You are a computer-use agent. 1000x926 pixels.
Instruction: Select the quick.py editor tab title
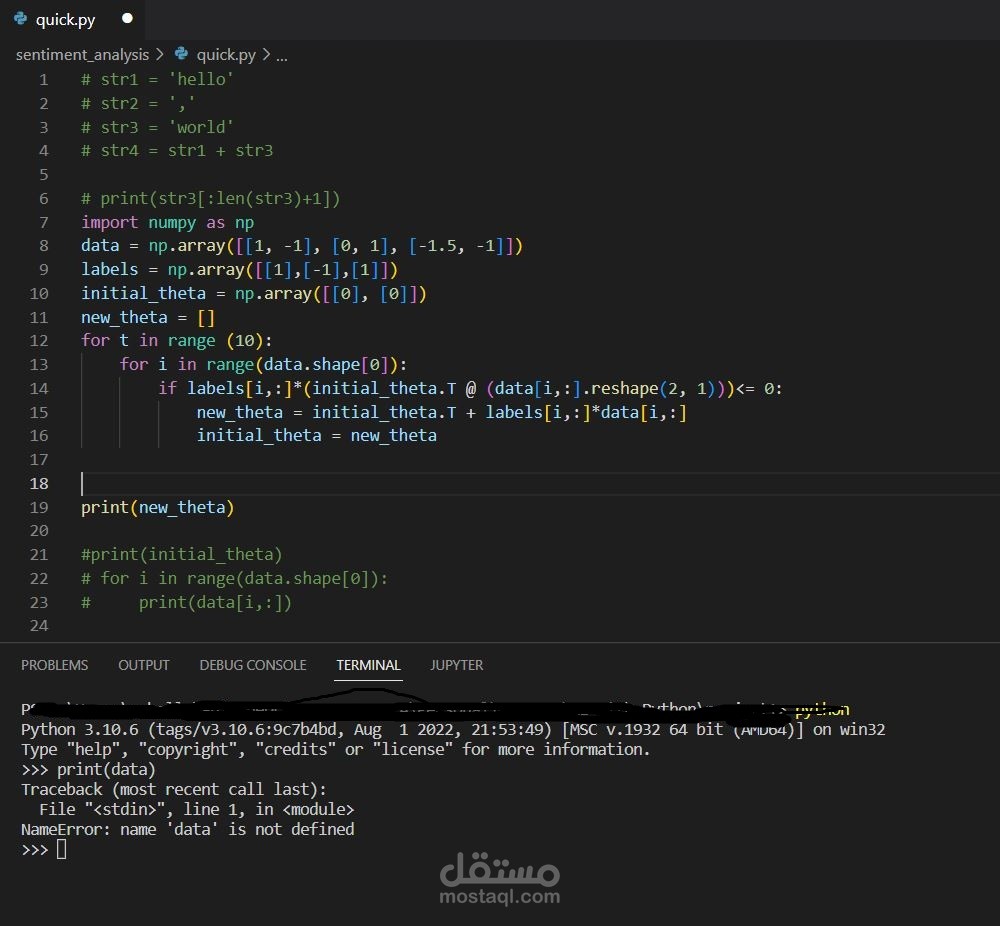pyautogui.click(x=65, y=20)
